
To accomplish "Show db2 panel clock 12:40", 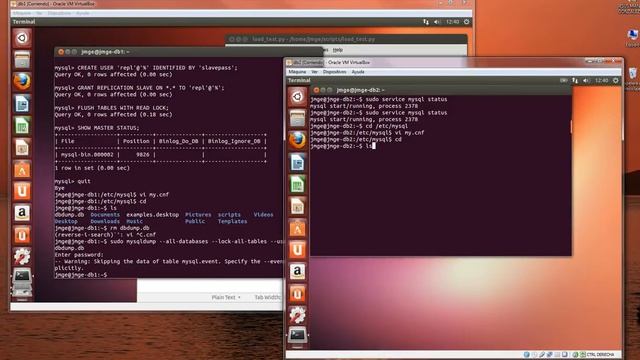I will point(601,80).
